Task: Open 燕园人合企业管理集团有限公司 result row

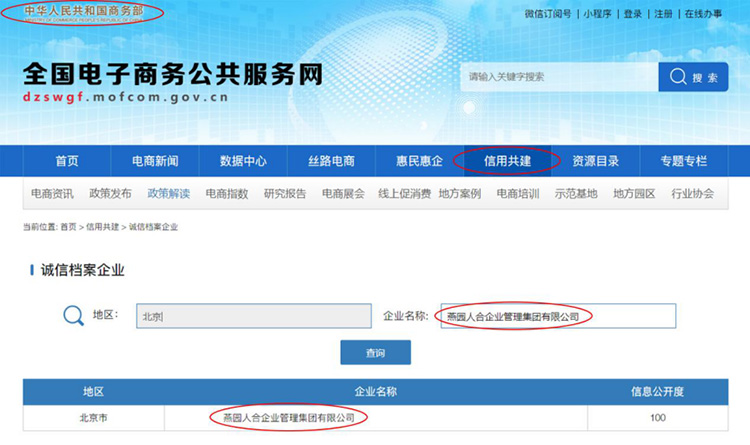Action: tap(289, 418)
